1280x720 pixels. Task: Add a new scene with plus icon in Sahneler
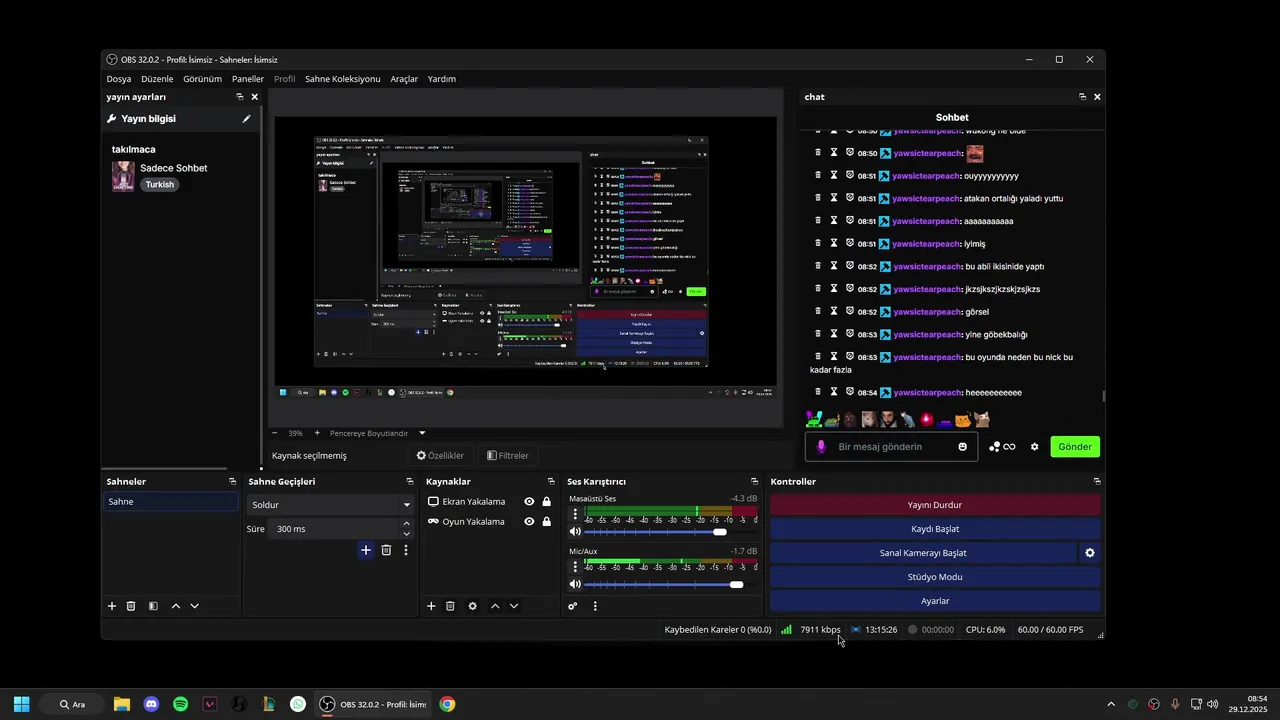pos(112,606)
